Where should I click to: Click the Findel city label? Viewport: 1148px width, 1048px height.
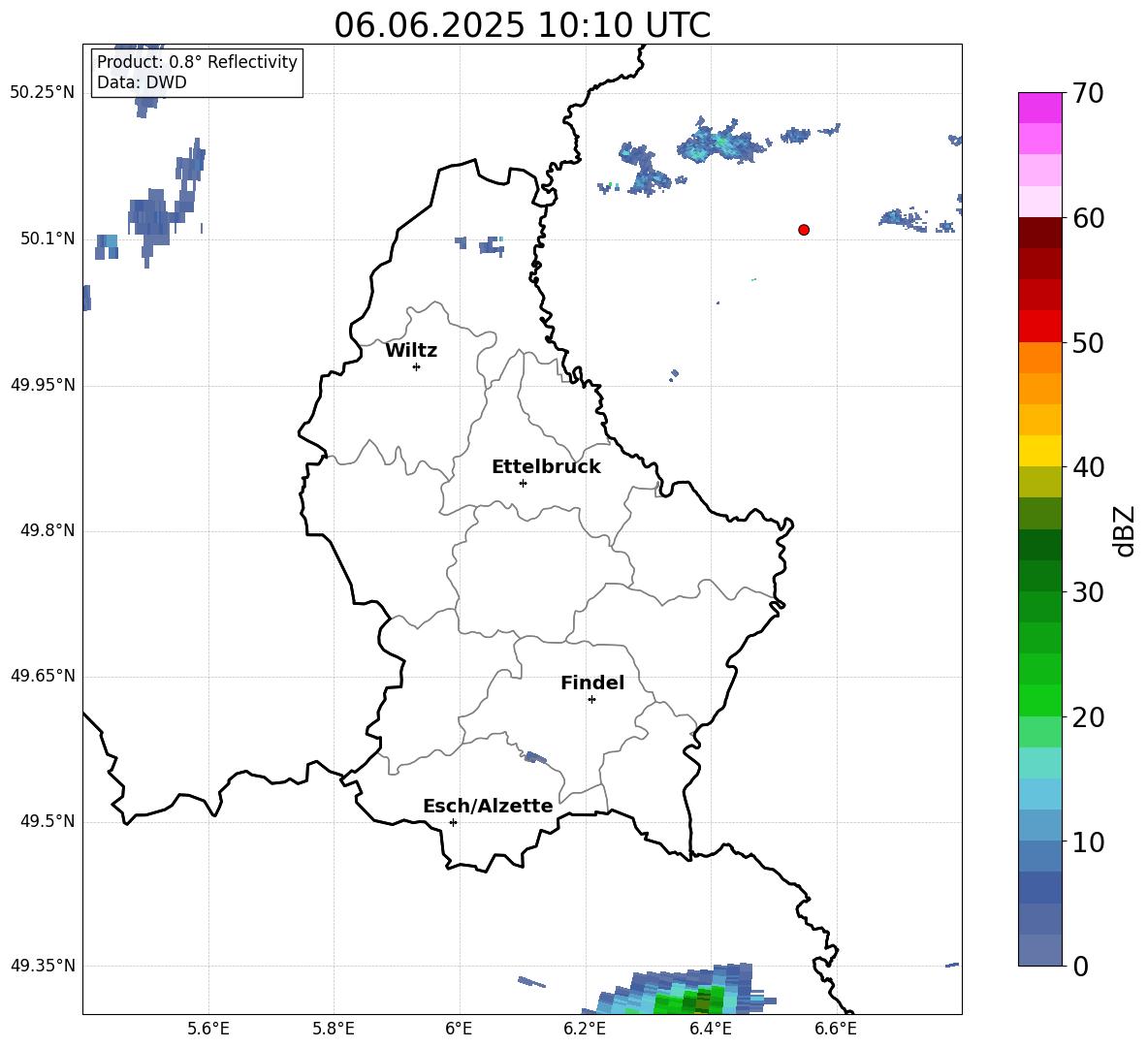tap(592, 683)
